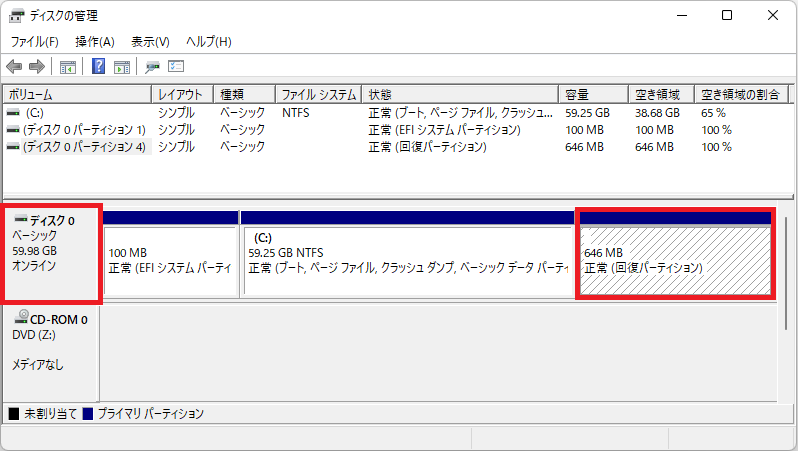Click the Disk Management app icon in title bar
This screenshot has height=451, width=798.
point(16,16)
